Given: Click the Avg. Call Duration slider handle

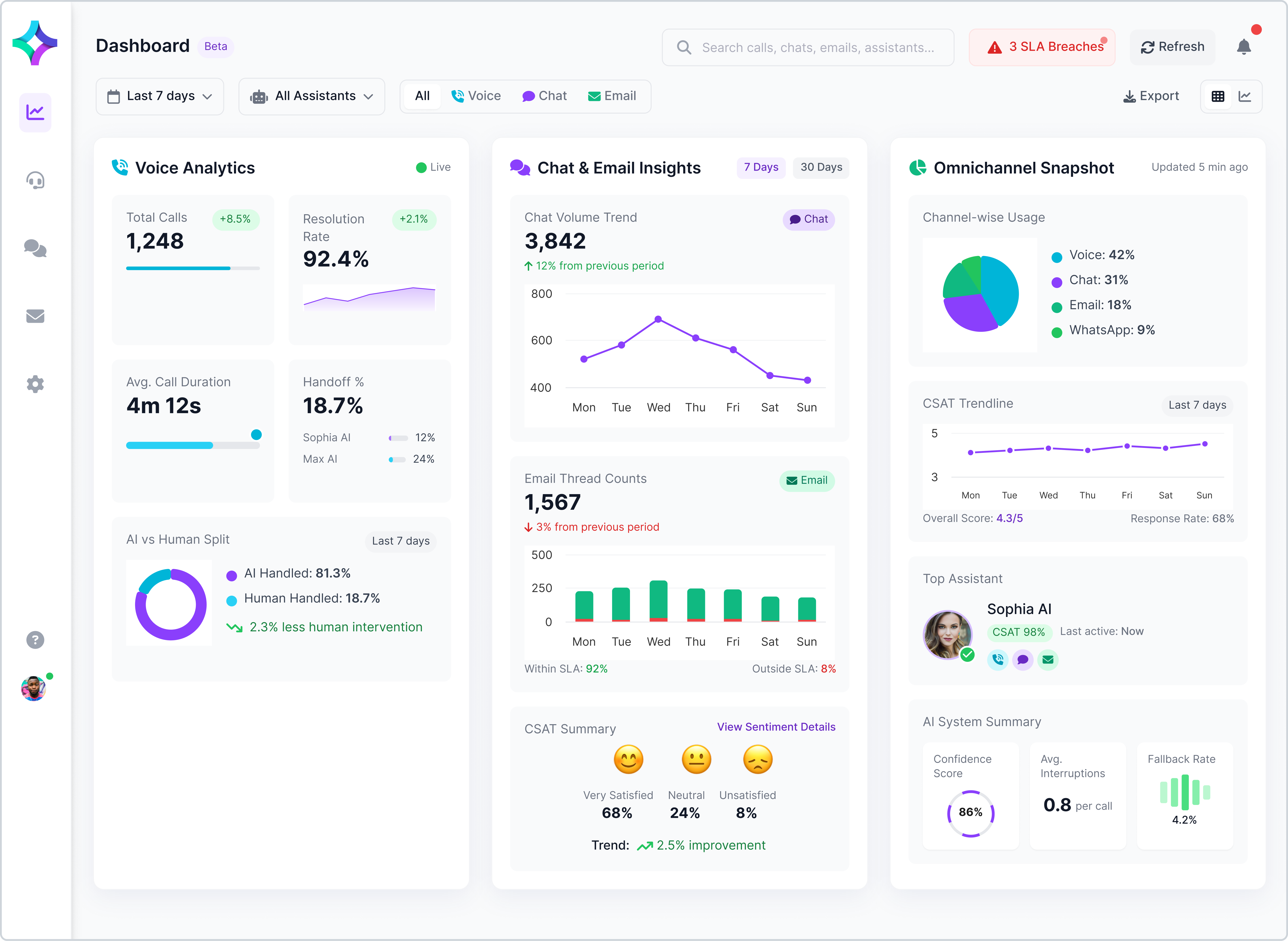Looking at the screenshot, I should click(256, 435).
